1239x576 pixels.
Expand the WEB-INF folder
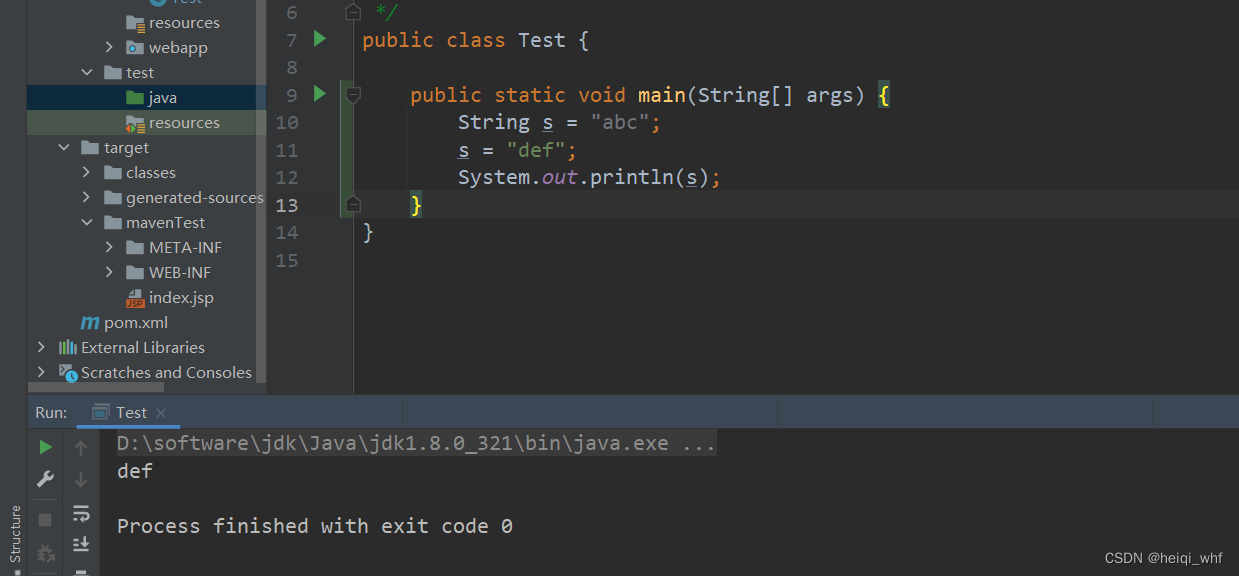(x=110, y=272)
